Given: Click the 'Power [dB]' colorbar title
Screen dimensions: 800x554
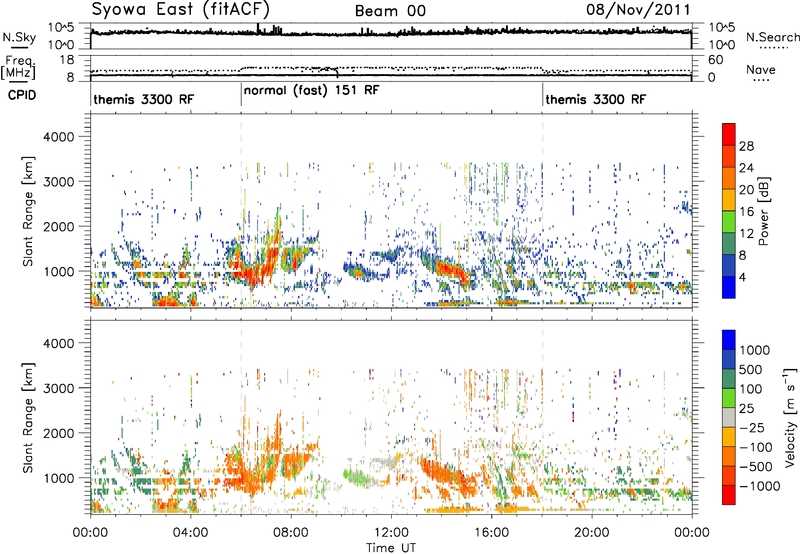Looking at the screenshot, I should [763, 211].
